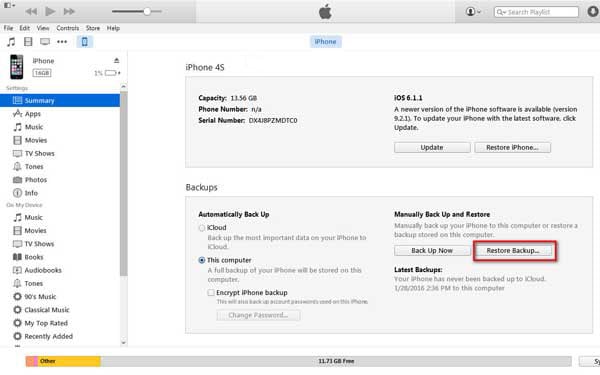Click the iPhone device thumbnail

(17, 67)
